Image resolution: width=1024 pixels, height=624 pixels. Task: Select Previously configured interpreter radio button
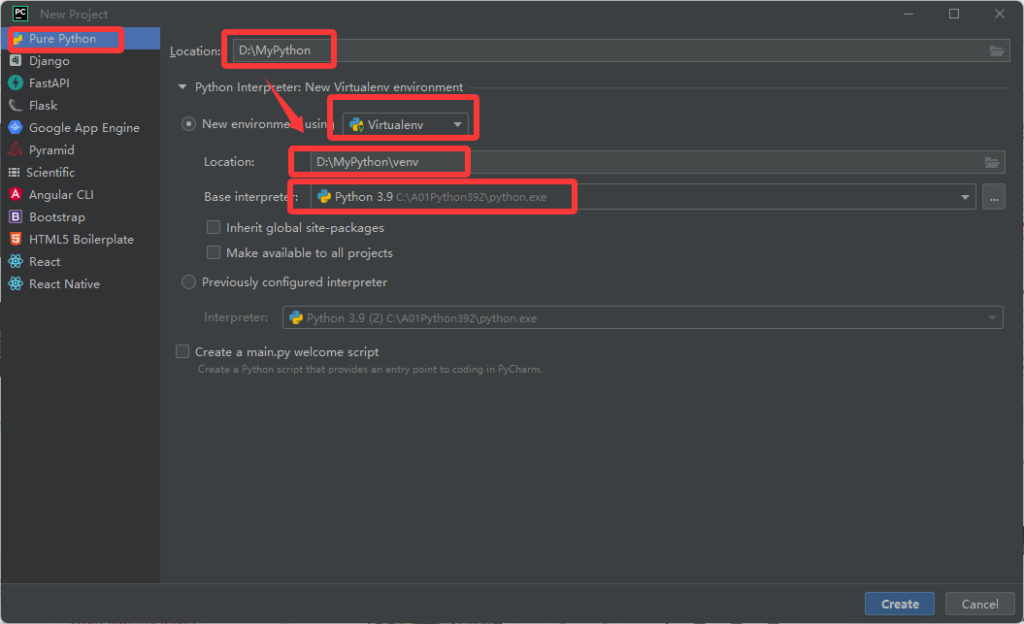pos(188,282)
